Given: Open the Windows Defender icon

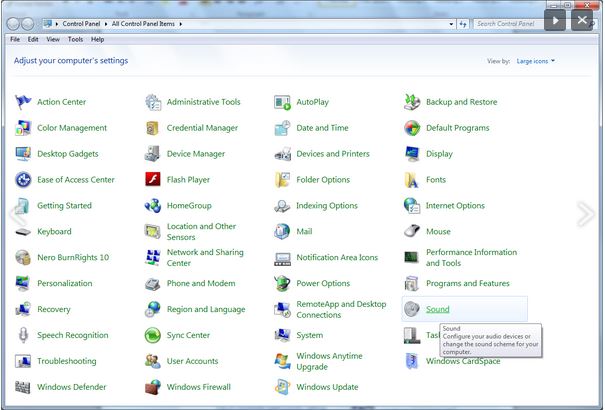Looking at the screenshot, I should [23, 387].
